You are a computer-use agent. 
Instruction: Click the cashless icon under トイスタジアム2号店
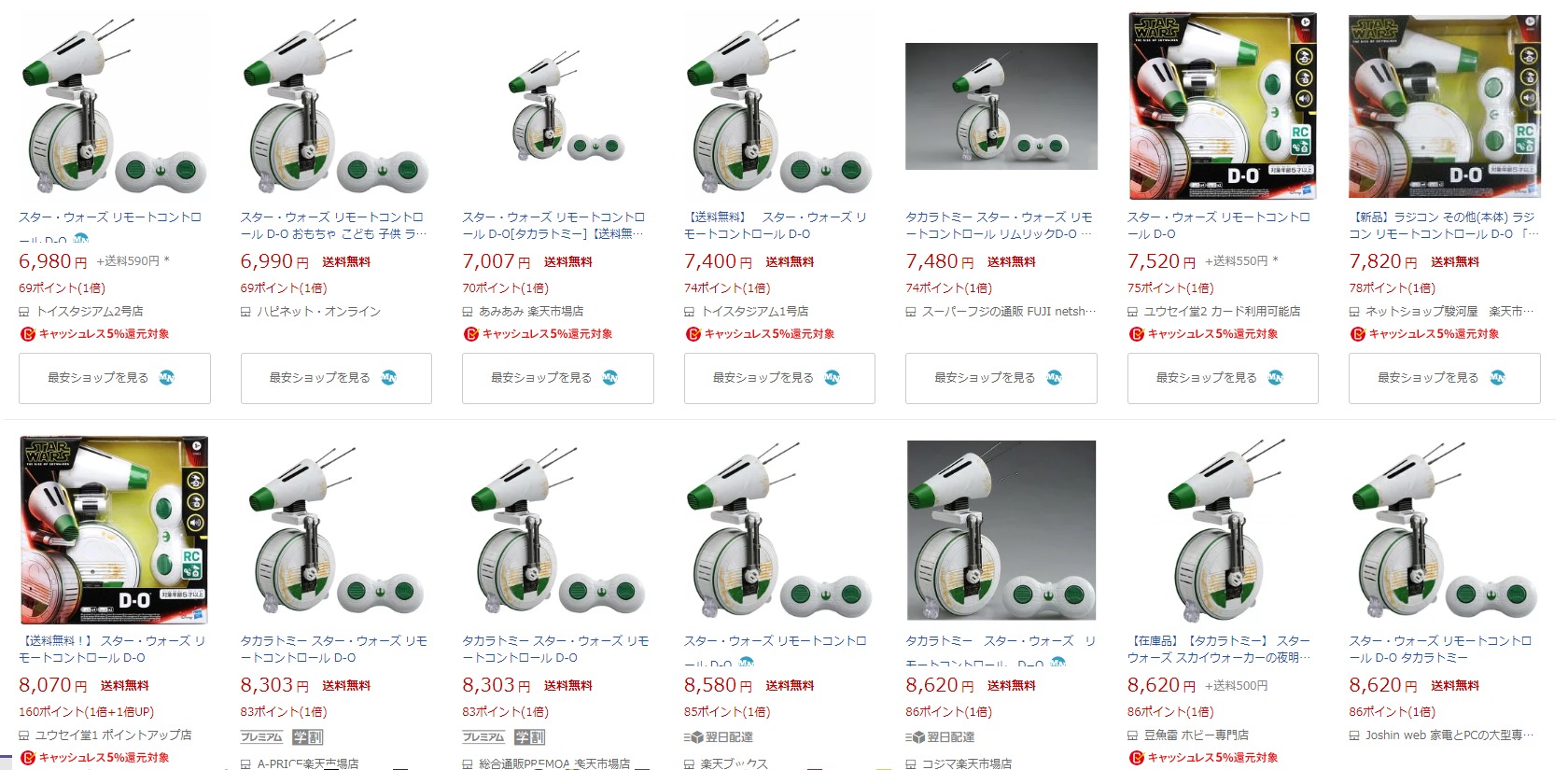27,334
